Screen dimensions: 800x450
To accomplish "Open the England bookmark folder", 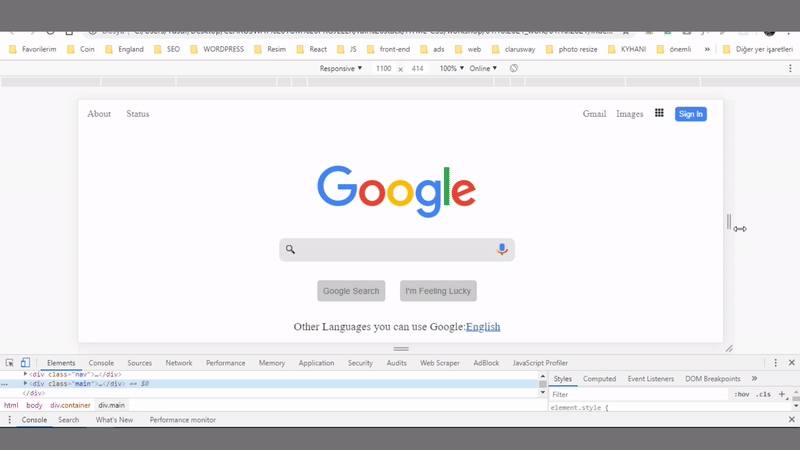I will [124, 49].
